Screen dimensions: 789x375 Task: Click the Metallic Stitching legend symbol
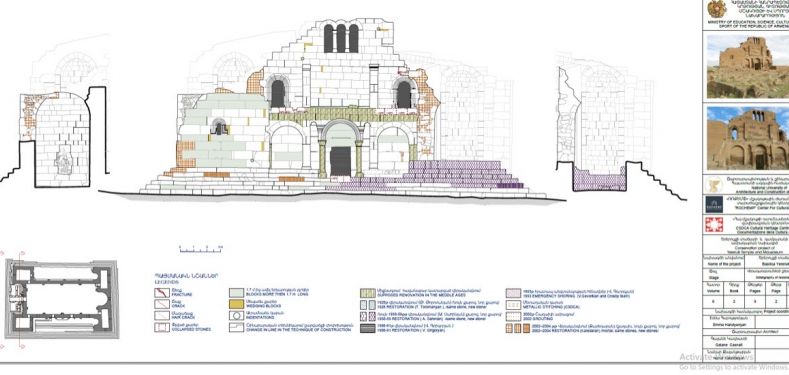click(x=513, y=305)
